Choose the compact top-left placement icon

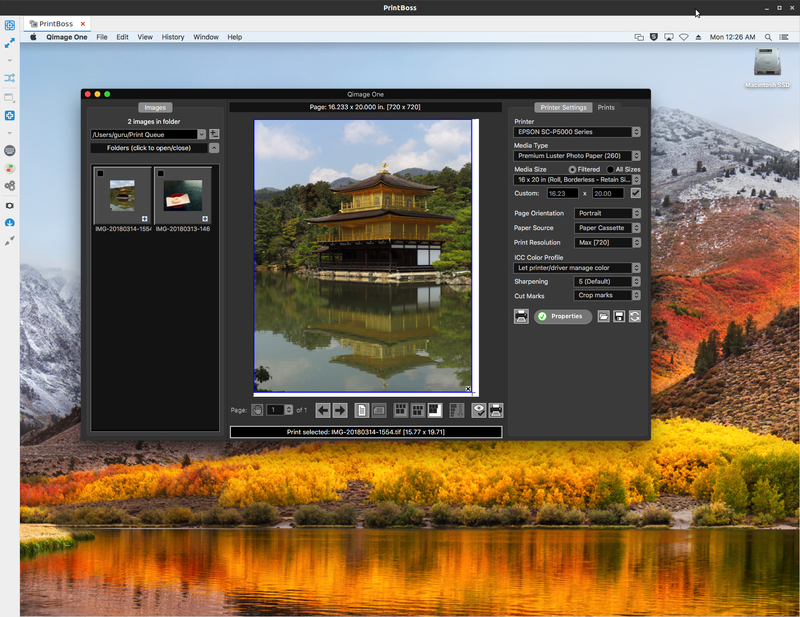point(435,410)
